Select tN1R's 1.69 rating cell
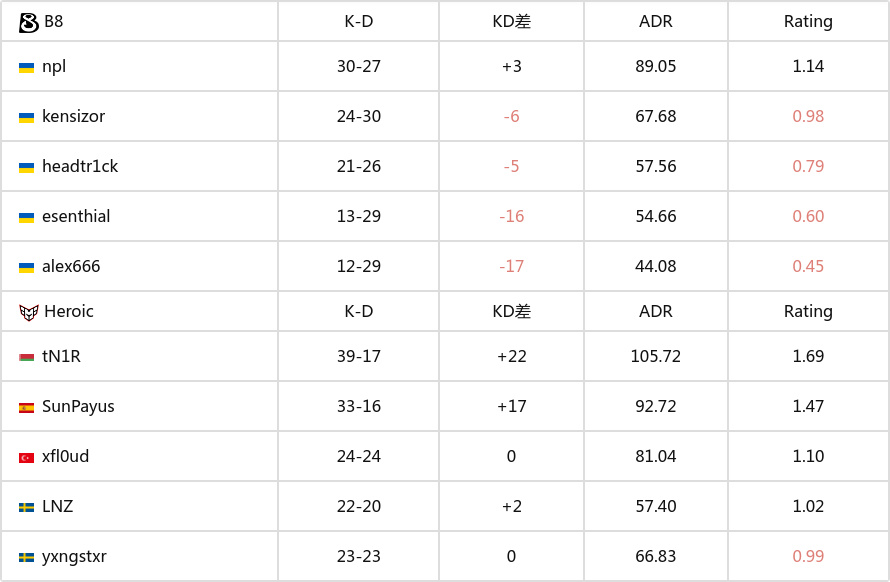This screenshot has height=582, width=890. [808, 356]
